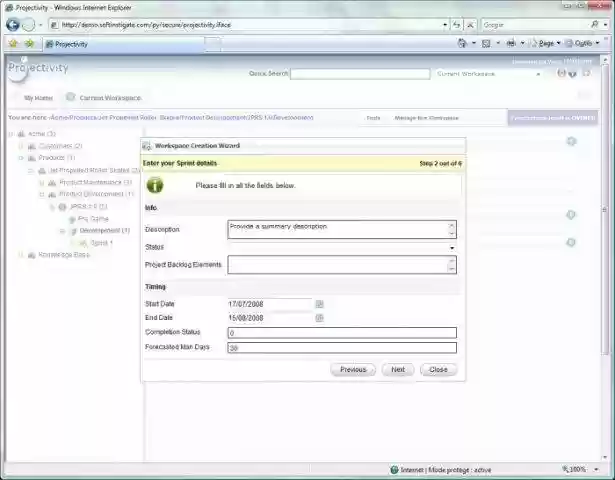The height and width of the screenshot is (480, 615).
Task: Collapse the Acme tree expander
Action: [11, 134]
